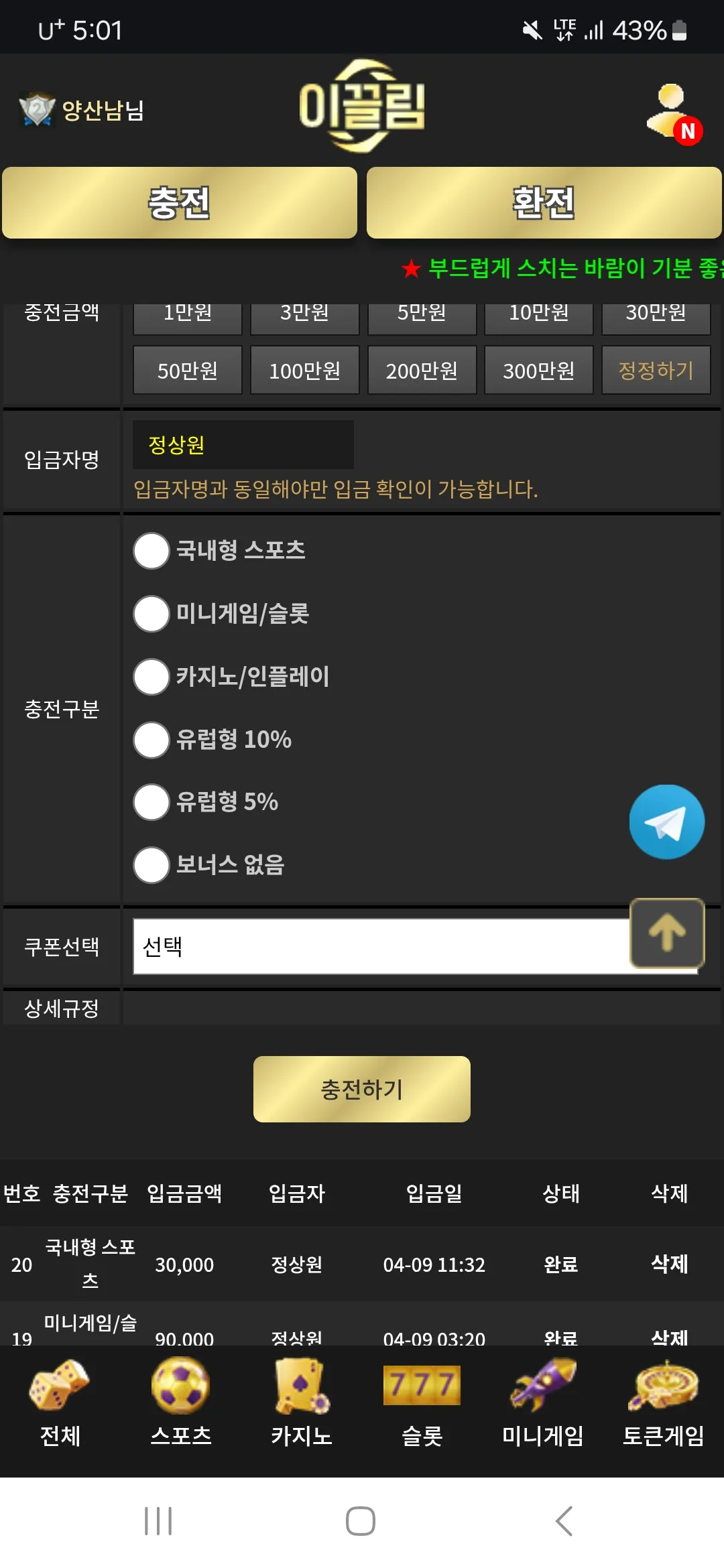Screen dimensions: 724x1568
Task: Select the 100만원 amount button
Action: pyautogui.click(x=305, y=370)
